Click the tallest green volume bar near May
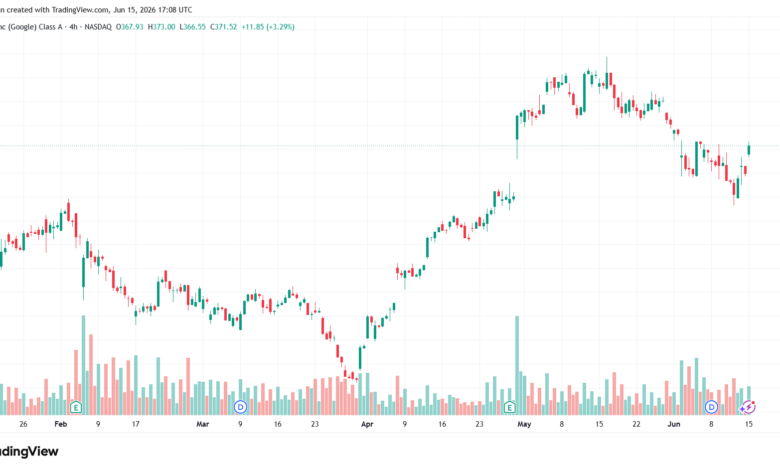Screen dimensions: 780x470 tap(517, 365)
